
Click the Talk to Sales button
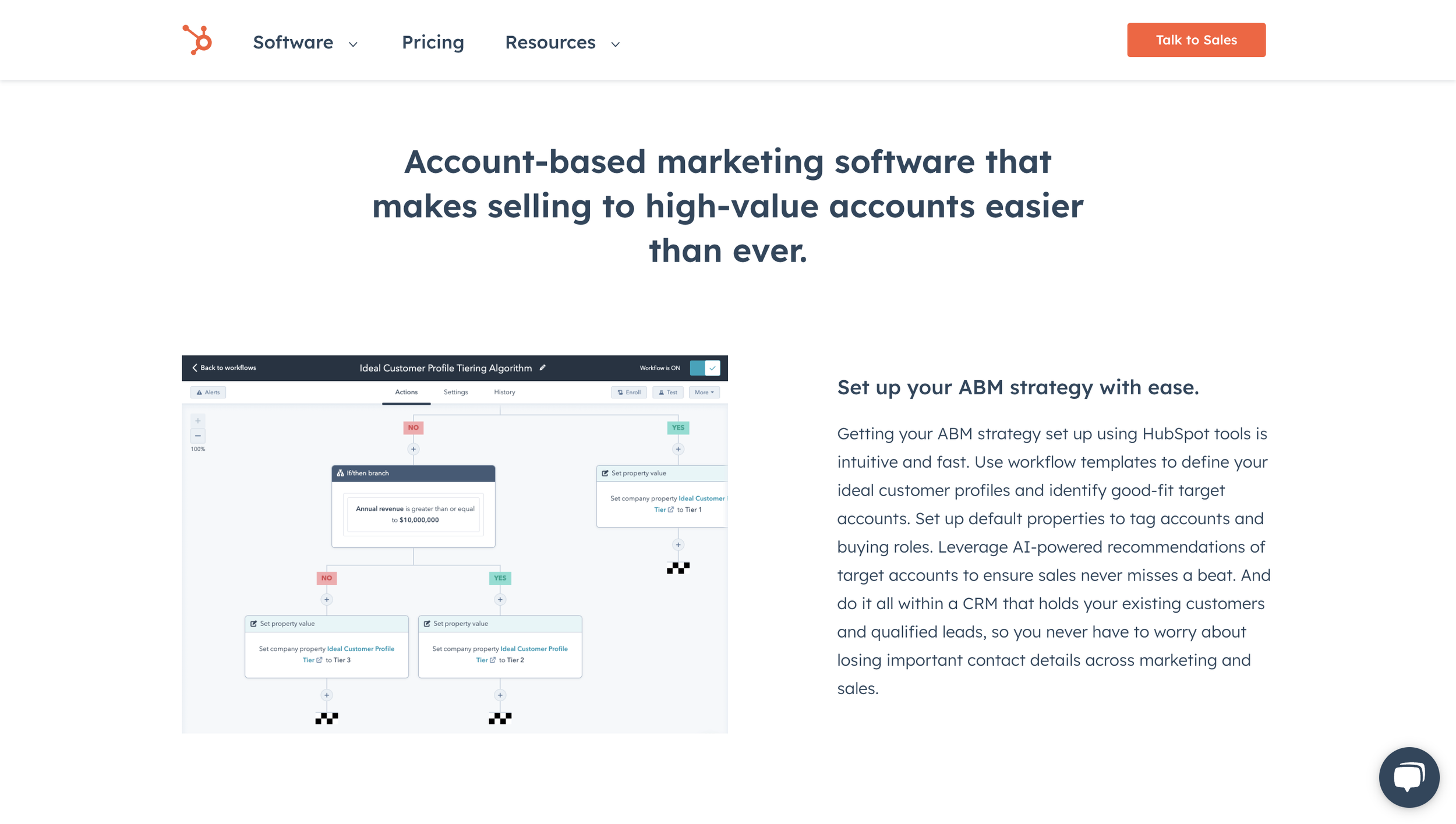(1196, 40)
